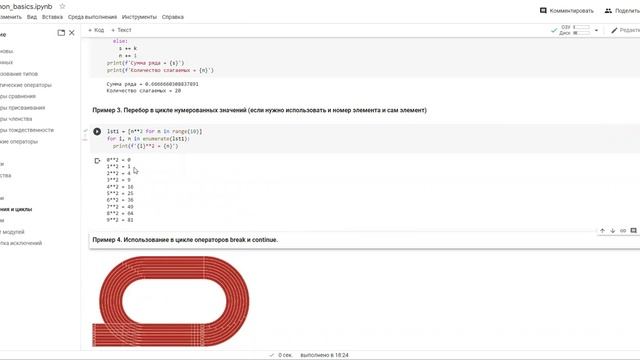Go to the преобразование типов sidebar section
This screenshot has height=360, width=640.
point(19,74)
